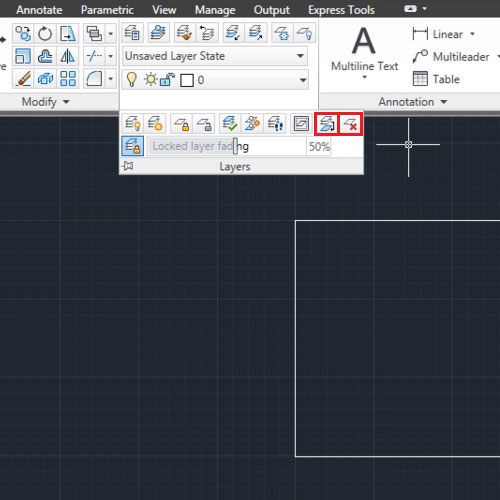The height and width of the screenshot is (500, 500).
Task: Click Copy Objects to New Layer icon
Action: pyautogui.click(x=252, y=124)
